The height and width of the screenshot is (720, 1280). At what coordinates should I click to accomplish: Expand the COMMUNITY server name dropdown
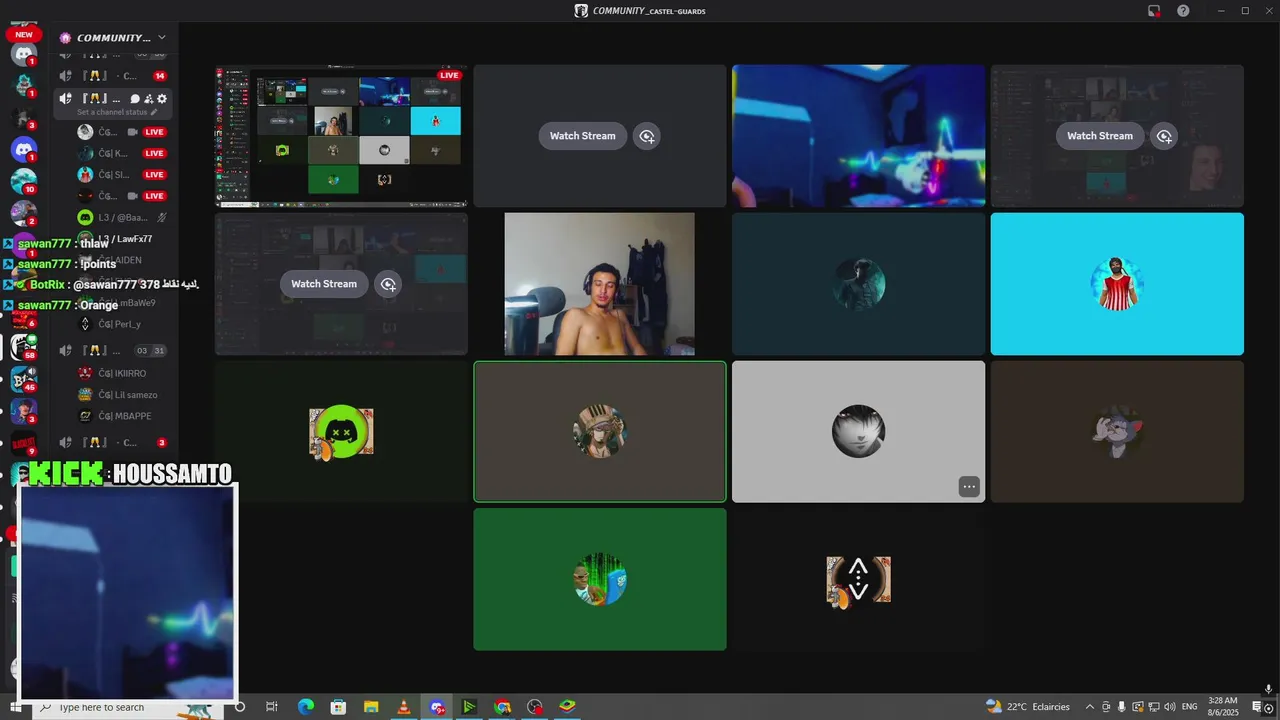click(x=161, y=38)
